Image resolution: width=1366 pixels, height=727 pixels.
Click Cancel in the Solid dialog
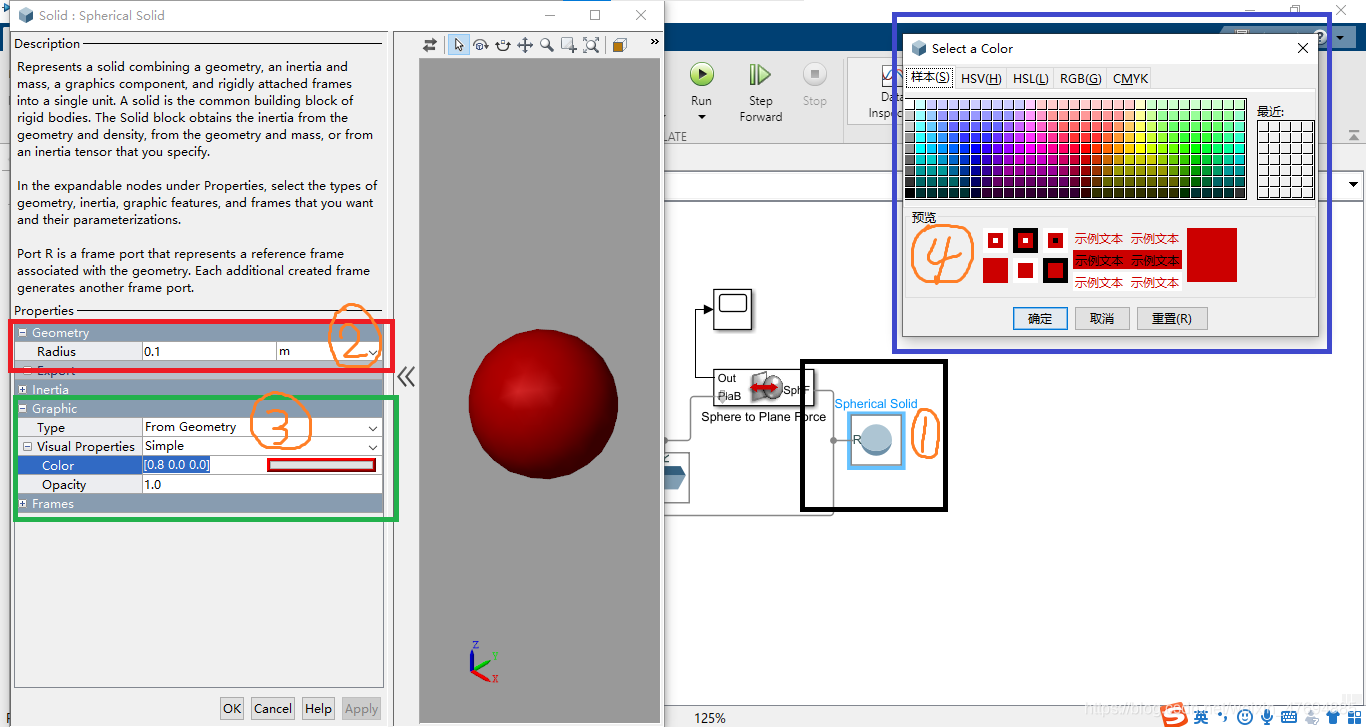(x=273, y=708)
